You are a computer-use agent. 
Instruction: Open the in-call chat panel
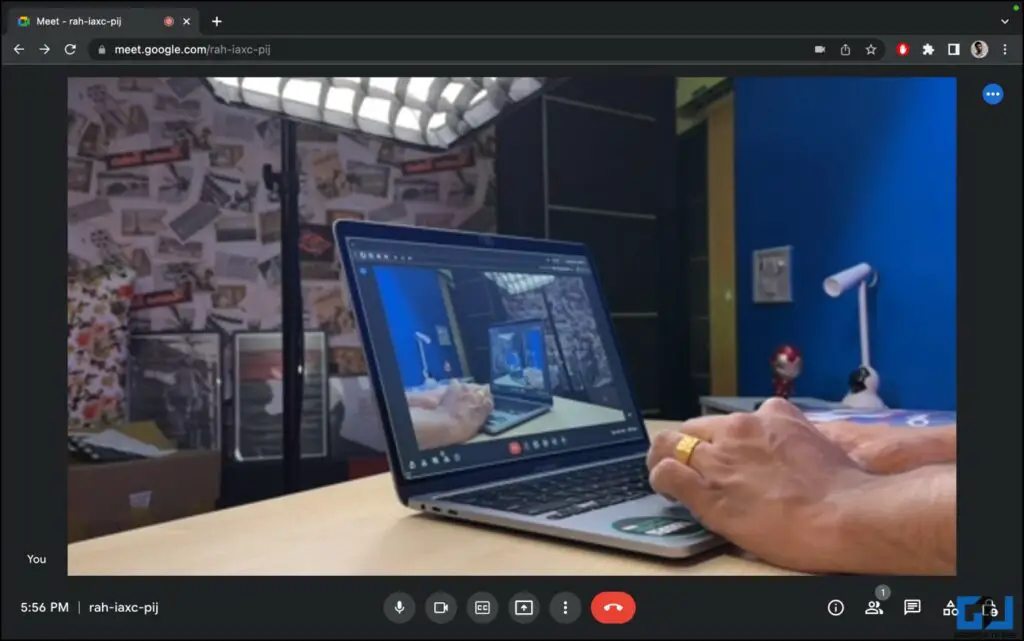pos(912,607)
